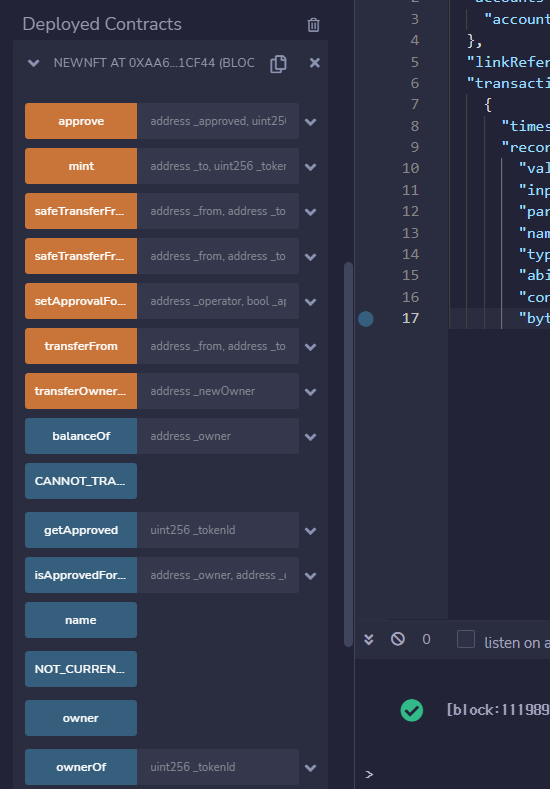Click the ownerOf call button
550x789 pixels.
point(81,767)
